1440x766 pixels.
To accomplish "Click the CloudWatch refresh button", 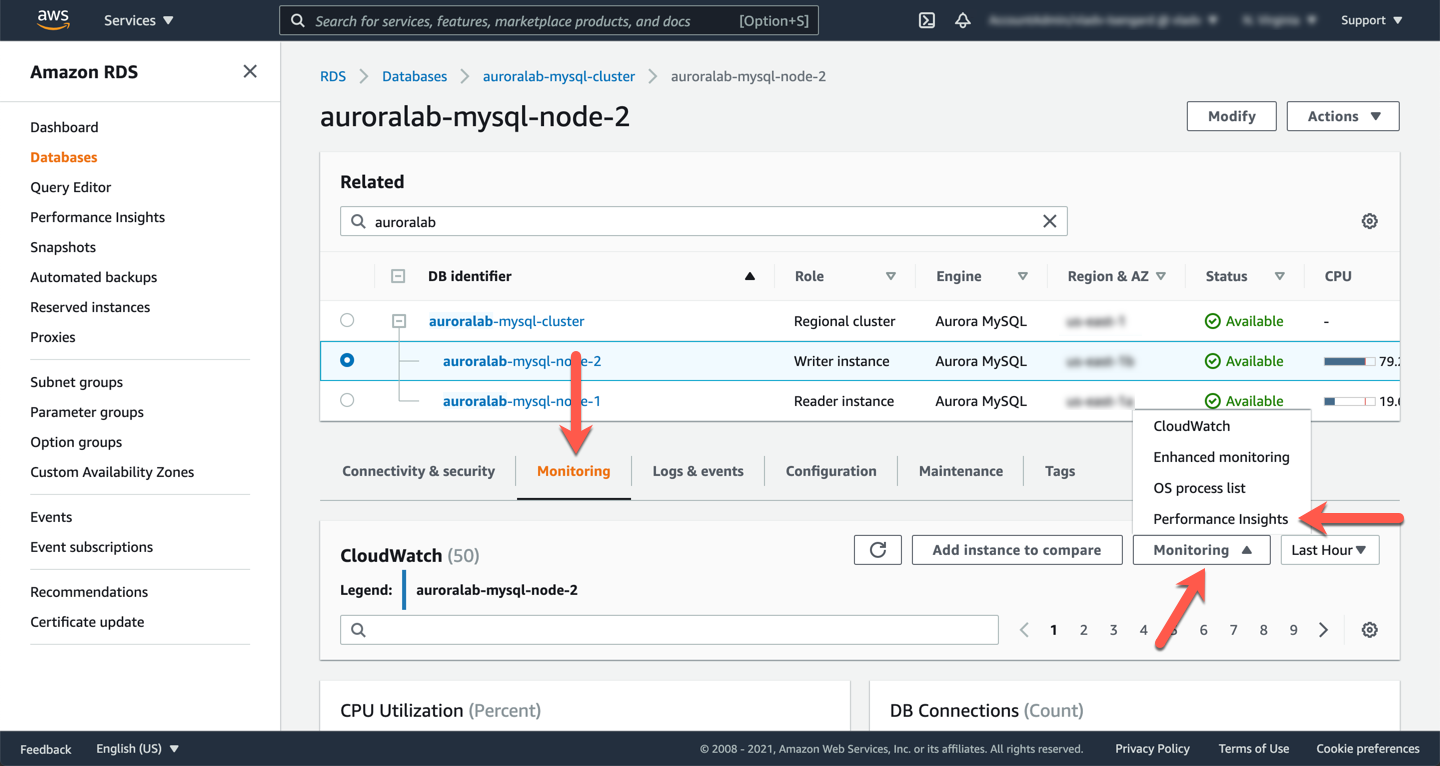I will [x=878, y=550].
